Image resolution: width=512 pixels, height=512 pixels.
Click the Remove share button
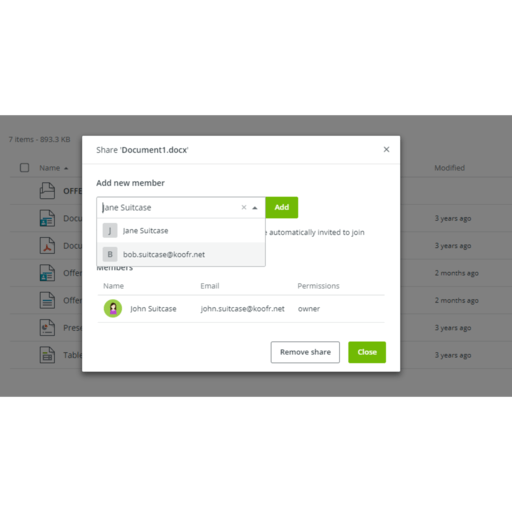(x=305, y=352)
